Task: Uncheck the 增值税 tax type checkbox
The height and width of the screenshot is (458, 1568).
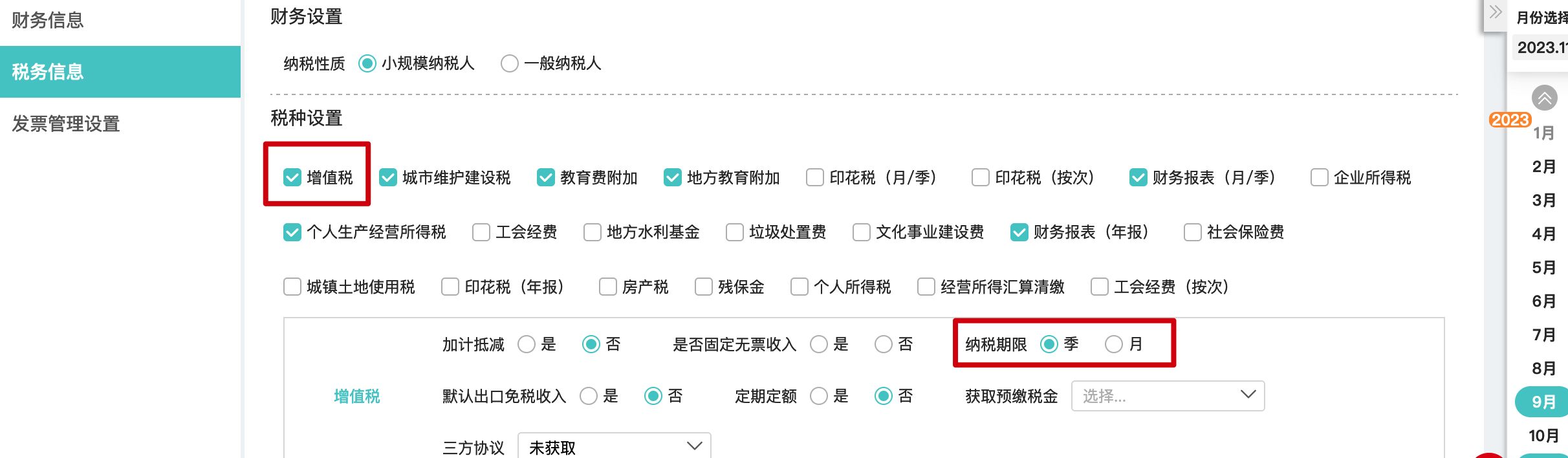Action: 292,177
